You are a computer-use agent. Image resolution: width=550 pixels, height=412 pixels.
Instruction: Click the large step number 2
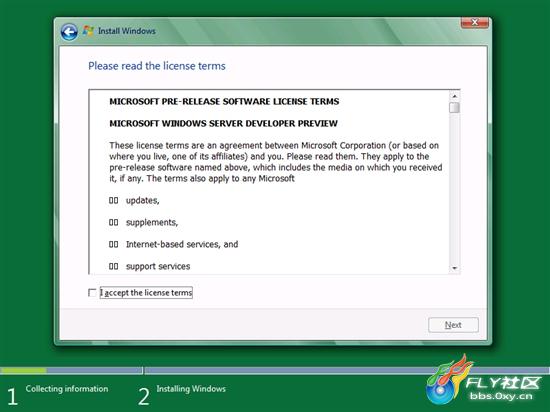[143, 397]
